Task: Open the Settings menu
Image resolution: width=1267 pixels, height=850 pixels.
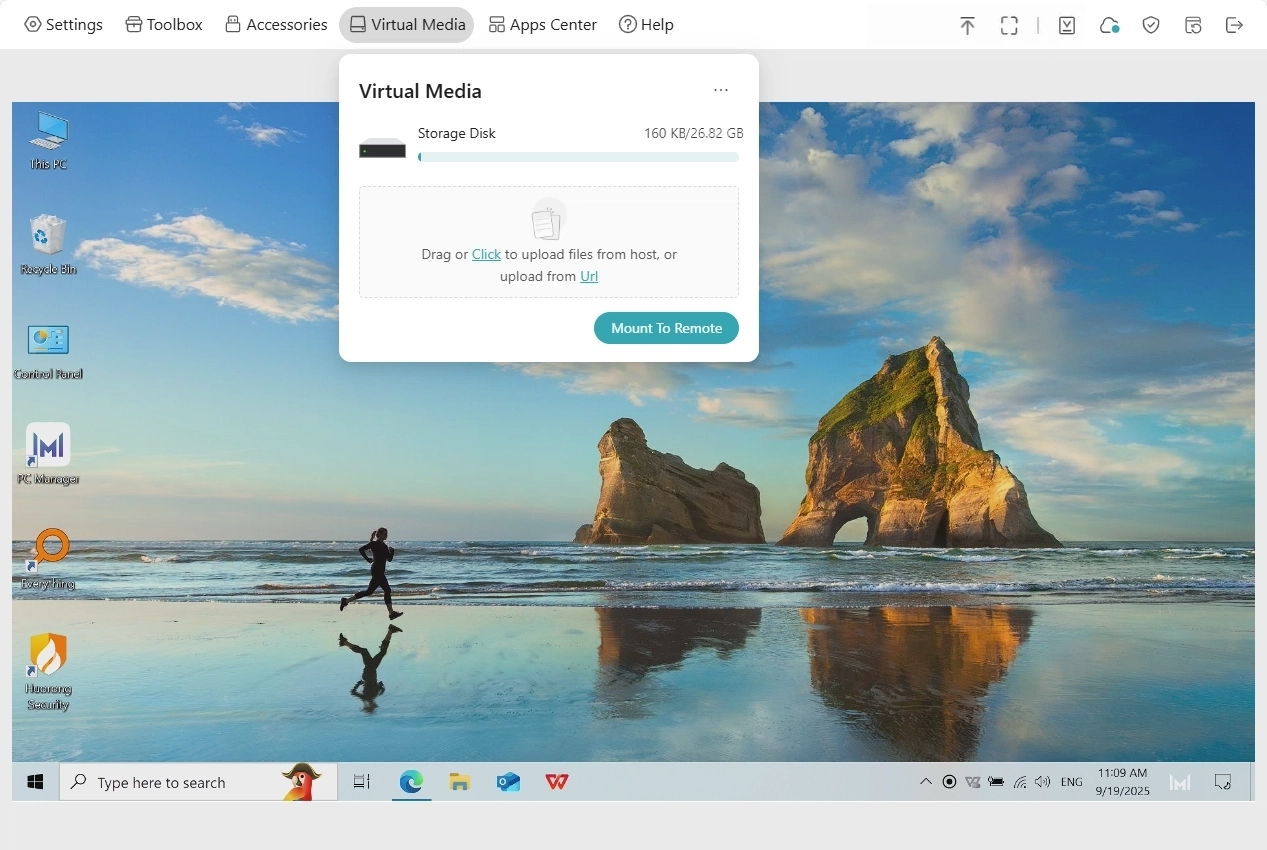Action: (64, 25)
